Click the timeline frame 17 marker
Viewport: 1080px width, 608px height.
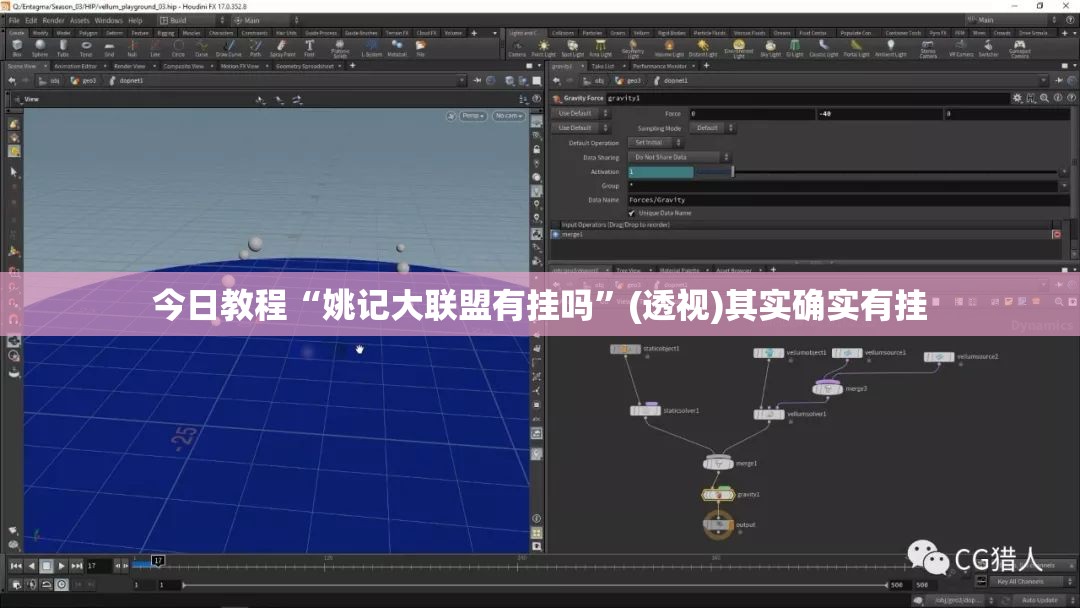point(158,560)
